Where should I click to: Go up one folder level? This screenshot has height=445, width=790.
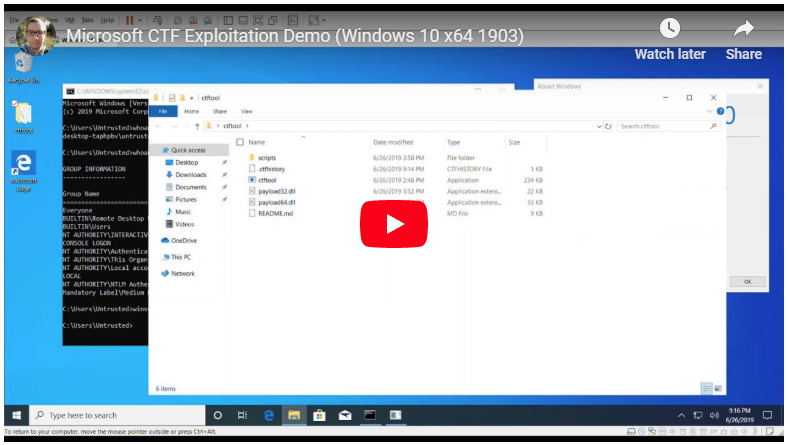pos(197,126)
